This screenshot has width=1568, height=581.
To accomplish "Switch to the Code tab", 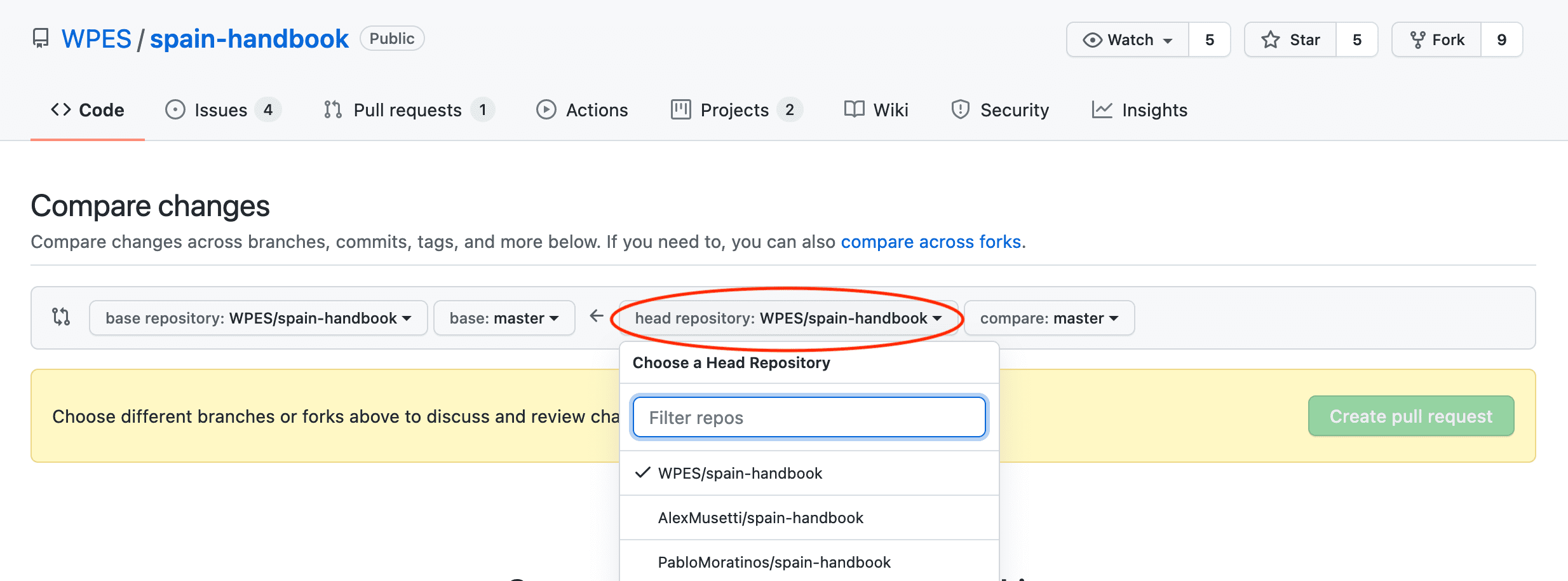I will point(88,110).
